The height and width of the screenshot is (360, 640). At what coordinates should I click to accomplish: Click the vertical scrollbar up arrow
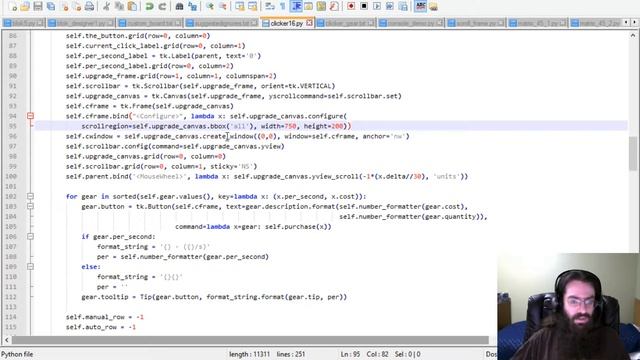click(x=633, y=36)
